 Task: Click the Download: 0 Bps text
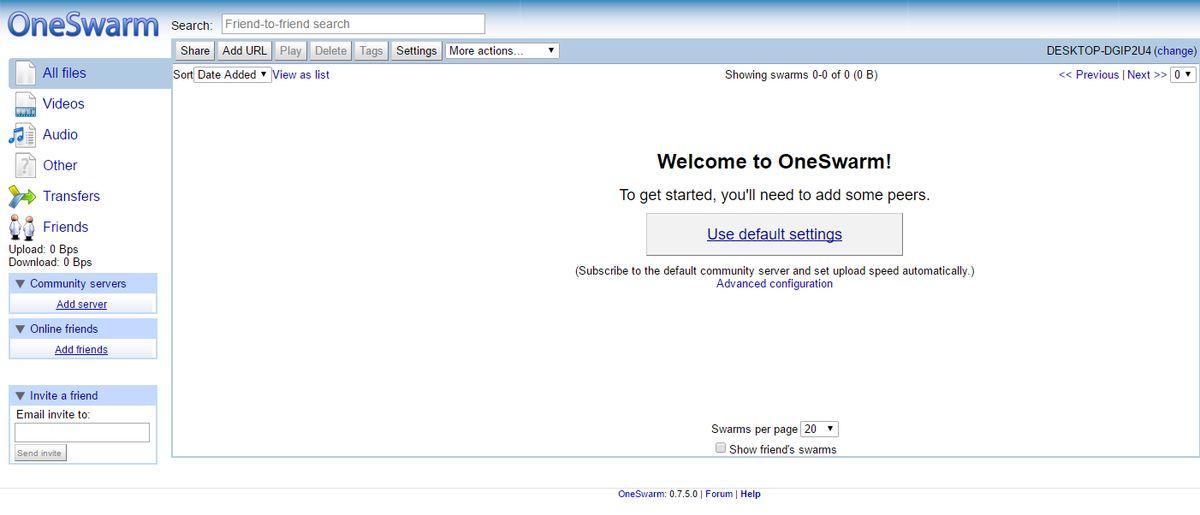tap(50, 262)
